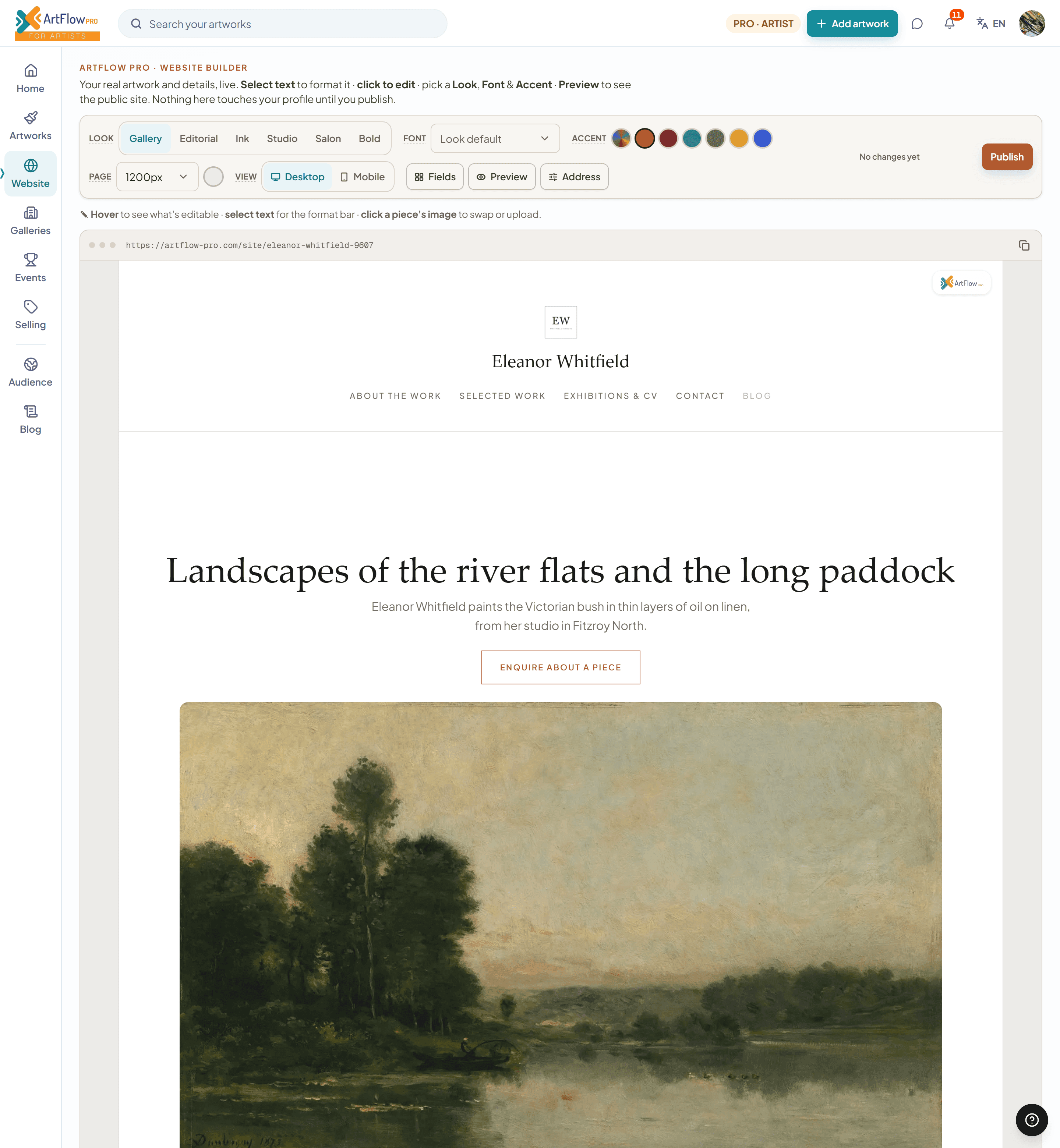1060x1148 pixels.
Task: Select the Salon look
Action: click(x=328, y=138)
